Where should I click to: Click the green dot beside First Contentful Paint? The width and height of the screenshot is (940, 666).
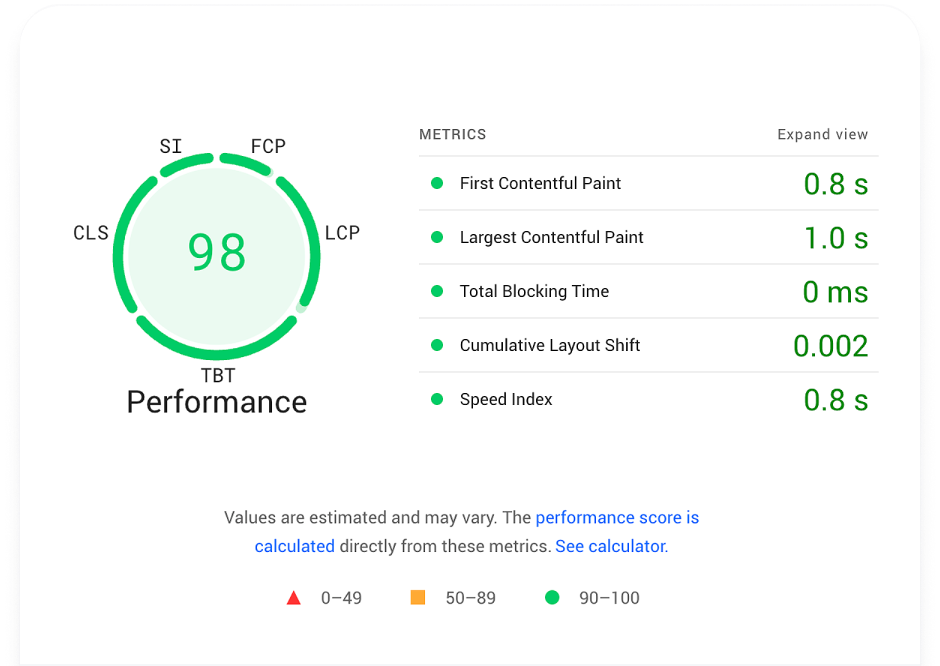[437, 183]
